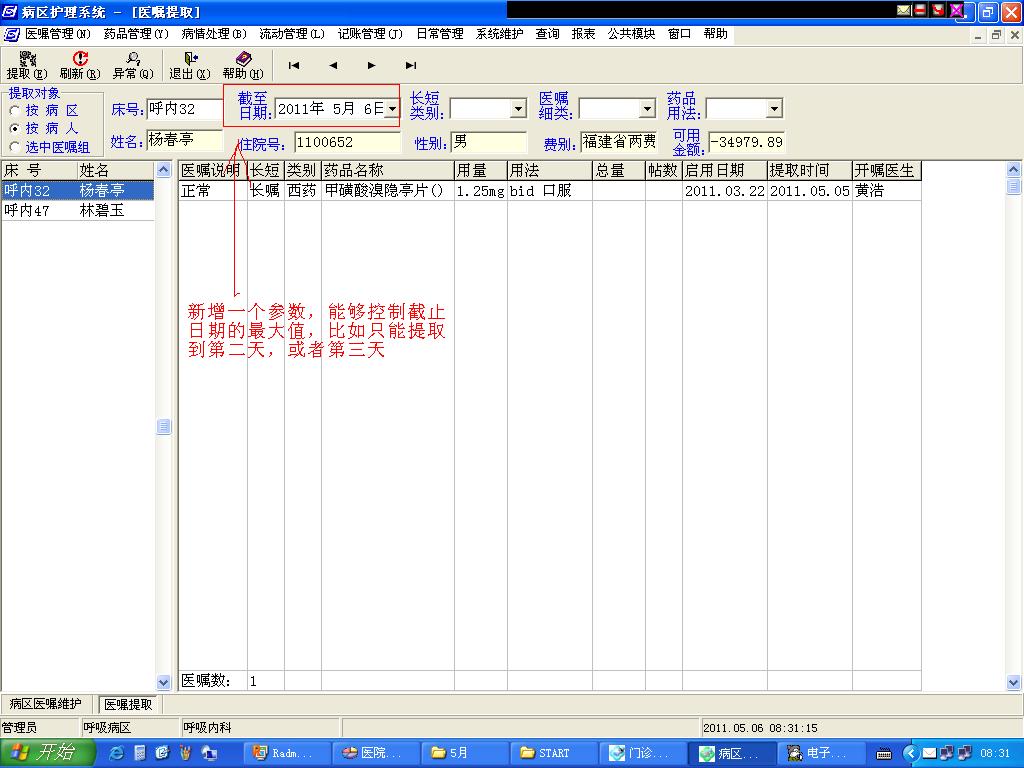The image size is (1024, 768).
Task: Open the 查询 menu
Action: pyautogui.click(x=547, y=34)
